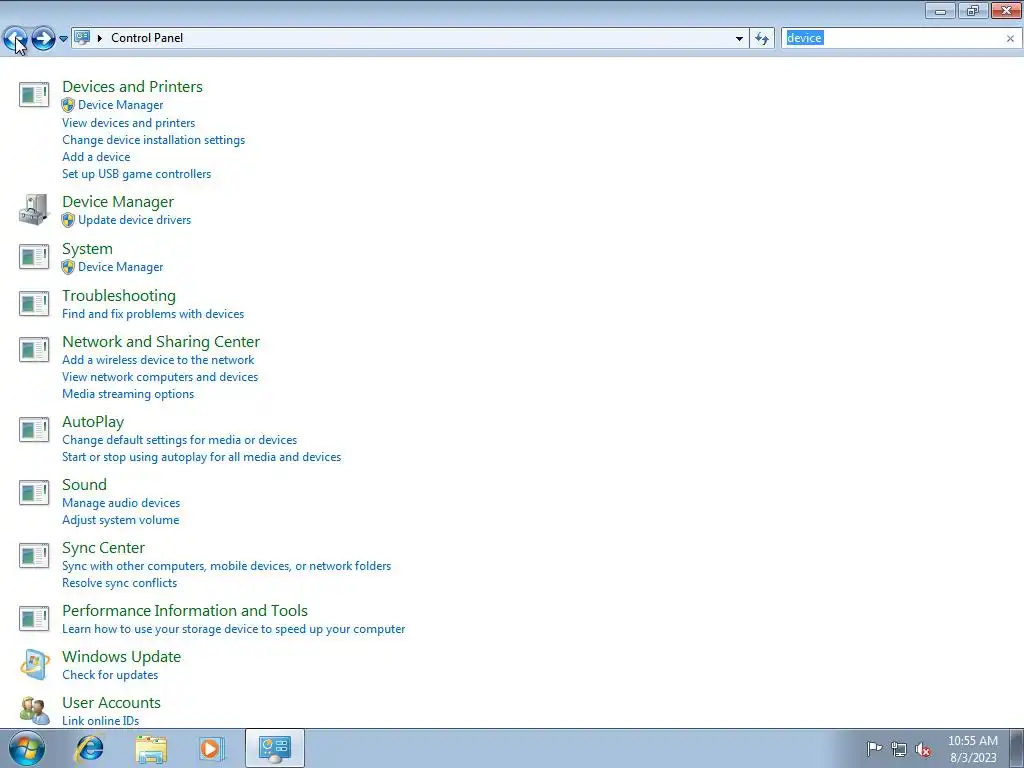Click the System category icon
The width and height of the screenshot is (1024, 768).
[x=34, y=257]
